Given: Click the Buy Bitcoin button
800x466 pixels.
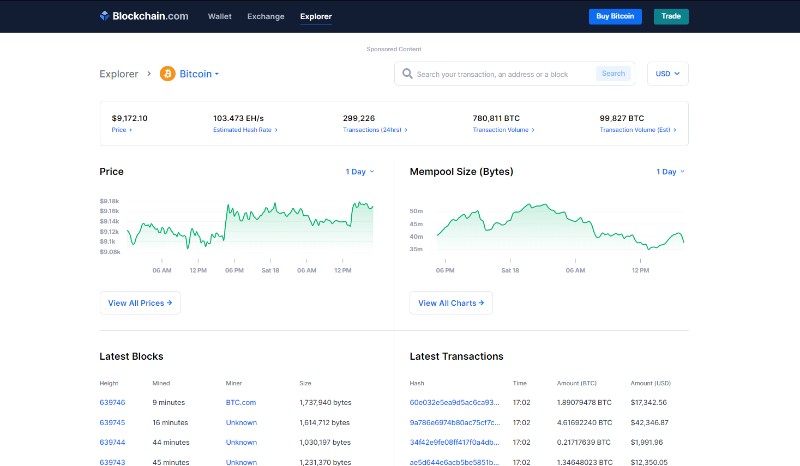Looking at the screenshot, I should click(615, 16).
